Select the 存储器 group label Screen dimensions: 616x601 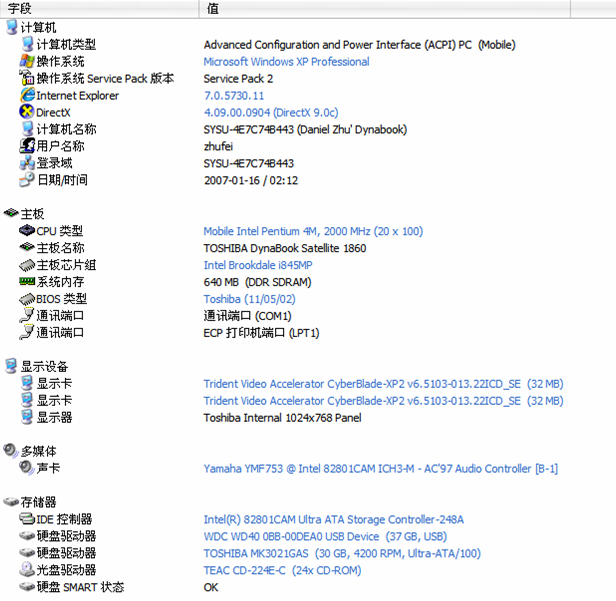tap(38, 502)
